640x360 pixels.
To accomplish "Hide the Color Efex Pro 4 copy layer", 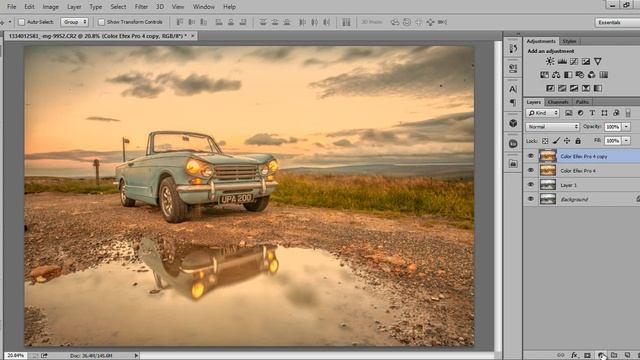I will [x=531, y=156].
